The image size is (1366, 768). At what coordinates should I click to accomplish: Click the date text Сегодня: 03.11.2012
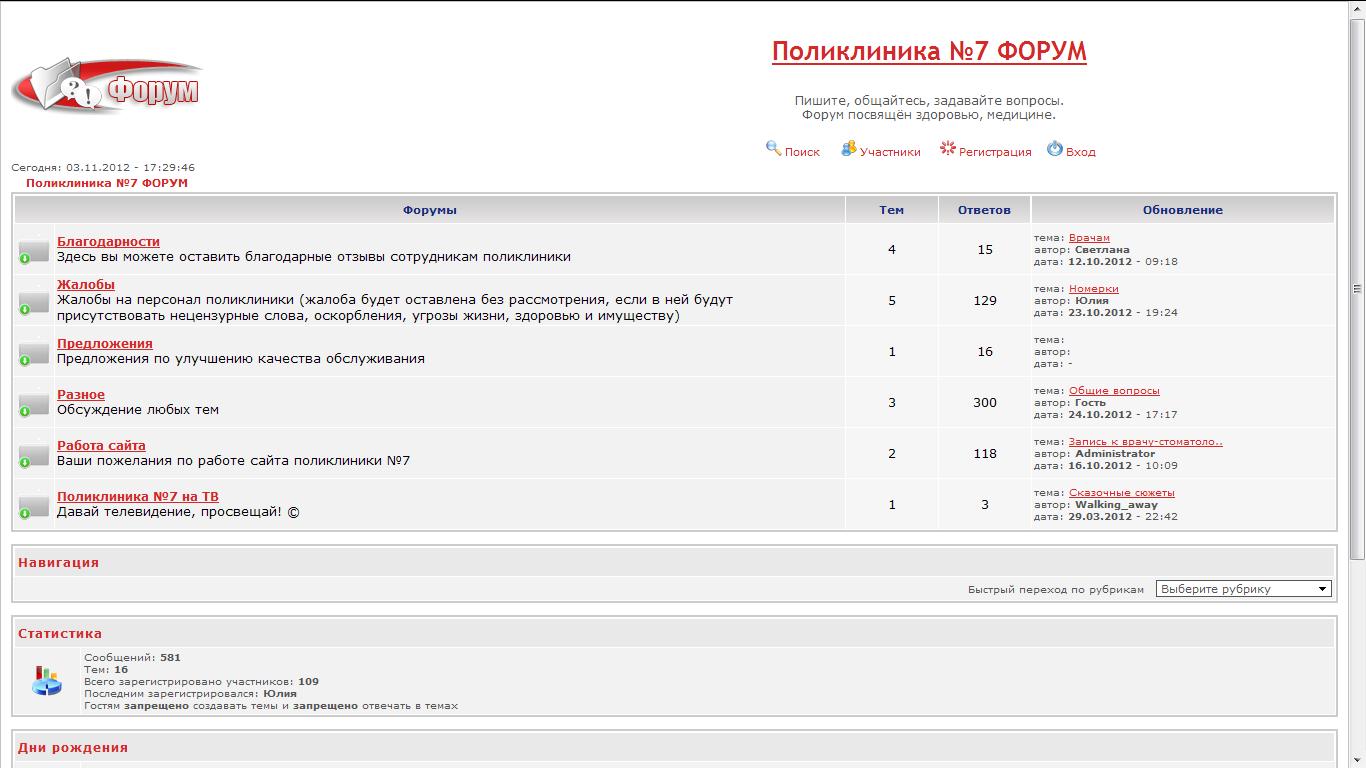tap(103, 168)
